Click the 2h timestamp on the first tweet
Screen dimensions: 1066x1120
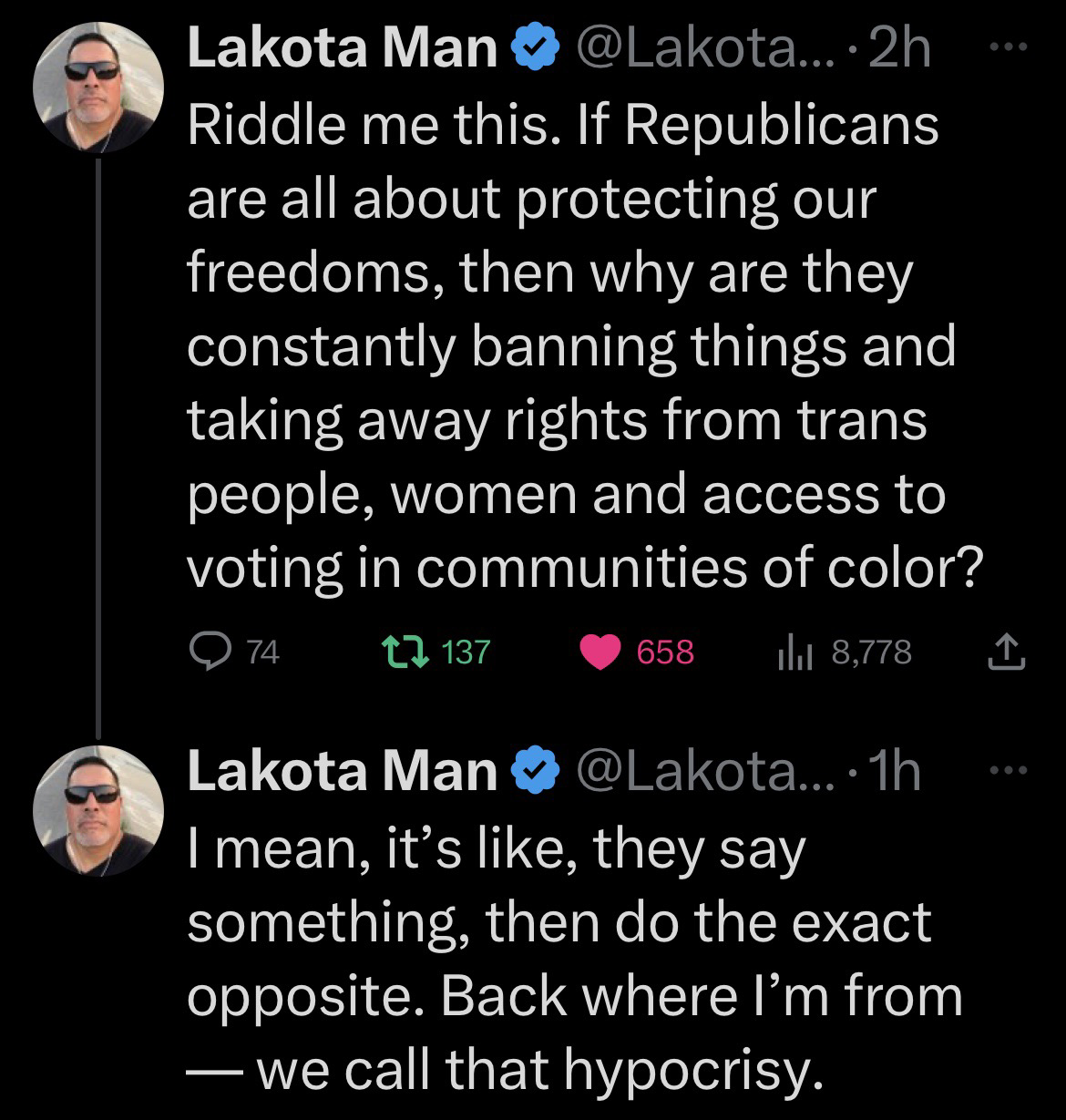point(900,49)
